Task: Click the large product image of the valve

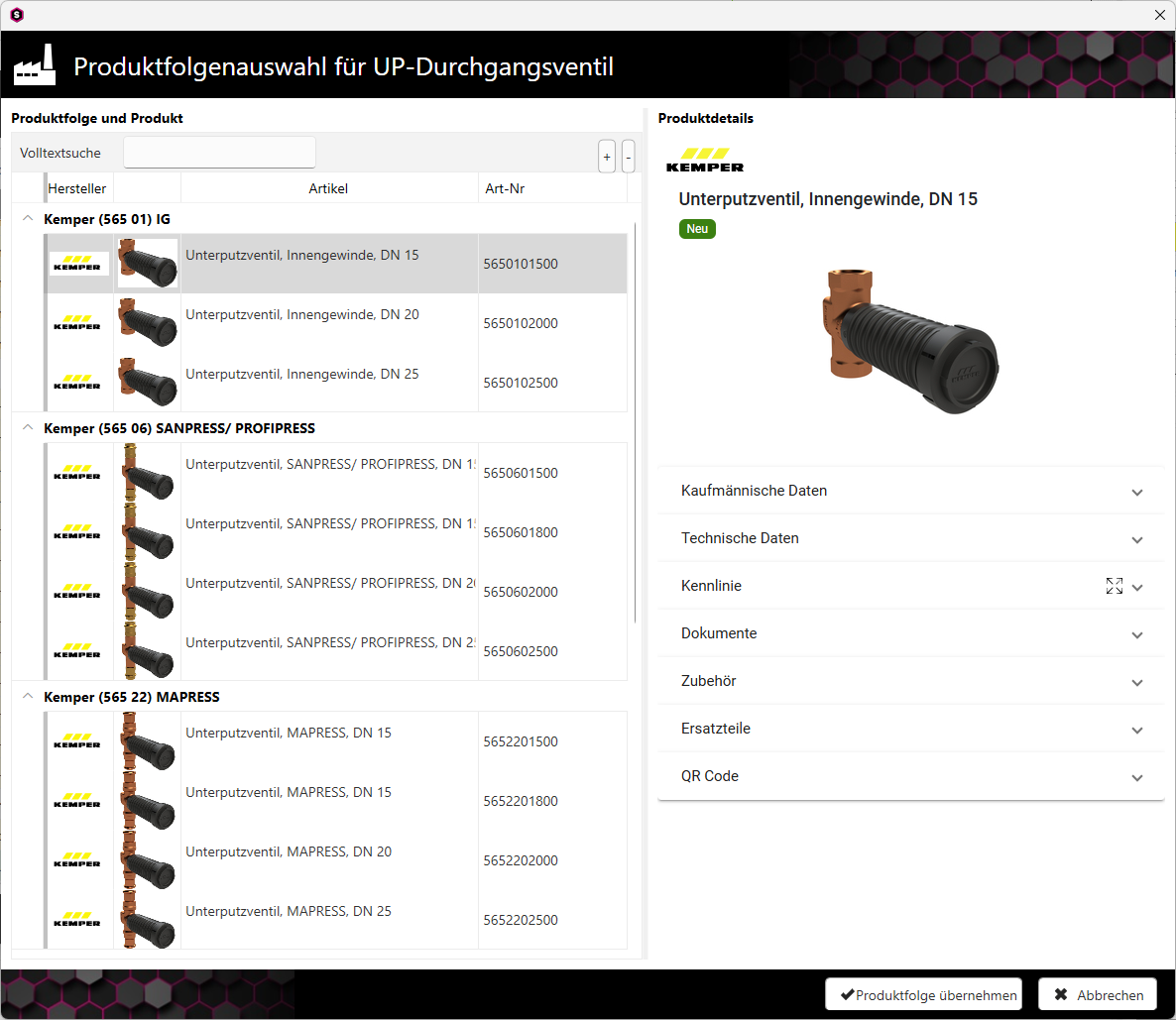Action: 910,341
